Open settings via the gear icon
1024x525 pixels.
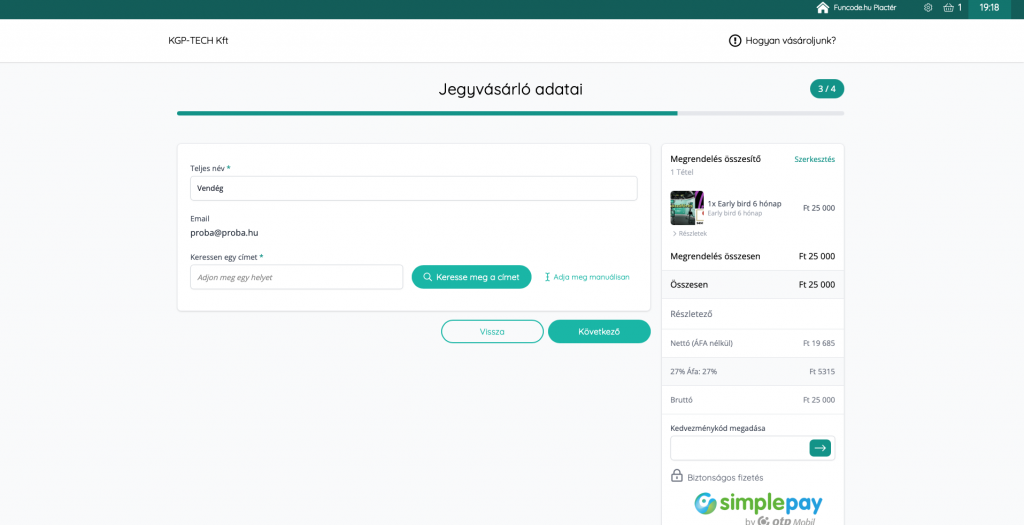(x=928, y=8)
